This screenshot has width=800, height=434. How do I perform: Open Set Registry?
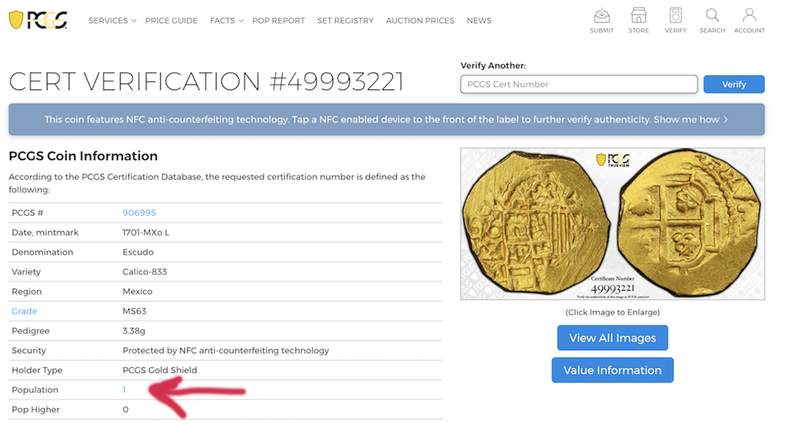pyautogui.click(x=345, y=20)
